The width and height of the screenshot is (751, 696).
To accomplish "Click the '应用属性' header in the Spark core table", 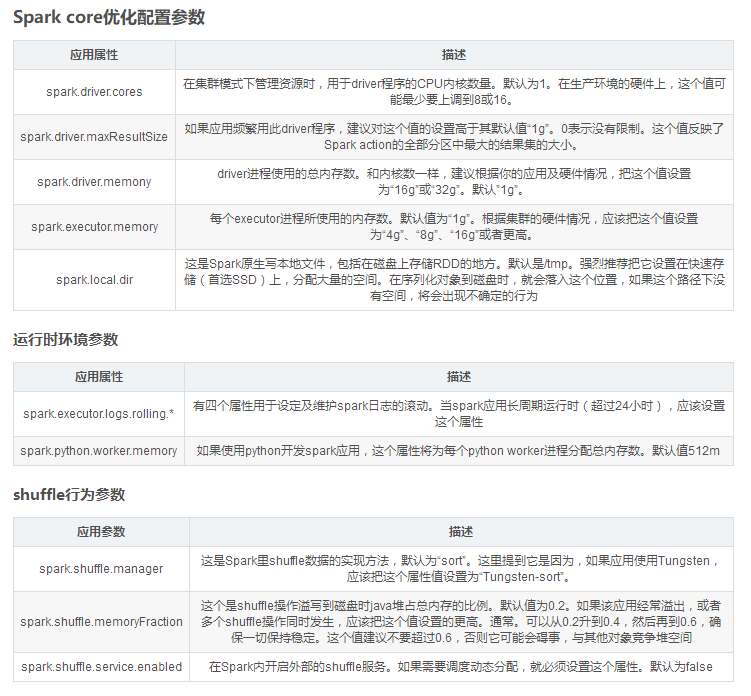I will [x=94, y=55].
